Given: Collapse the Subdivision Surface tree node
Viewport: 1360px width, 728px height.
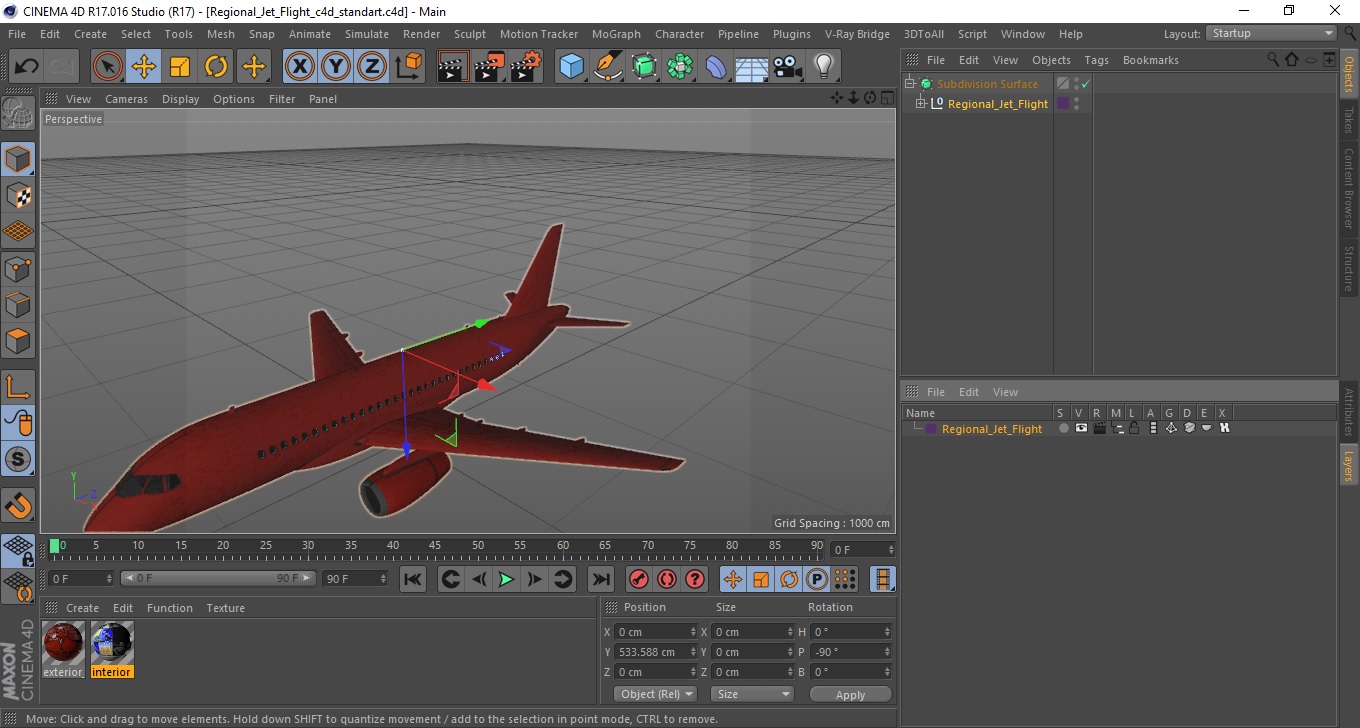Looking at the screenshot, I should (909, 84).
